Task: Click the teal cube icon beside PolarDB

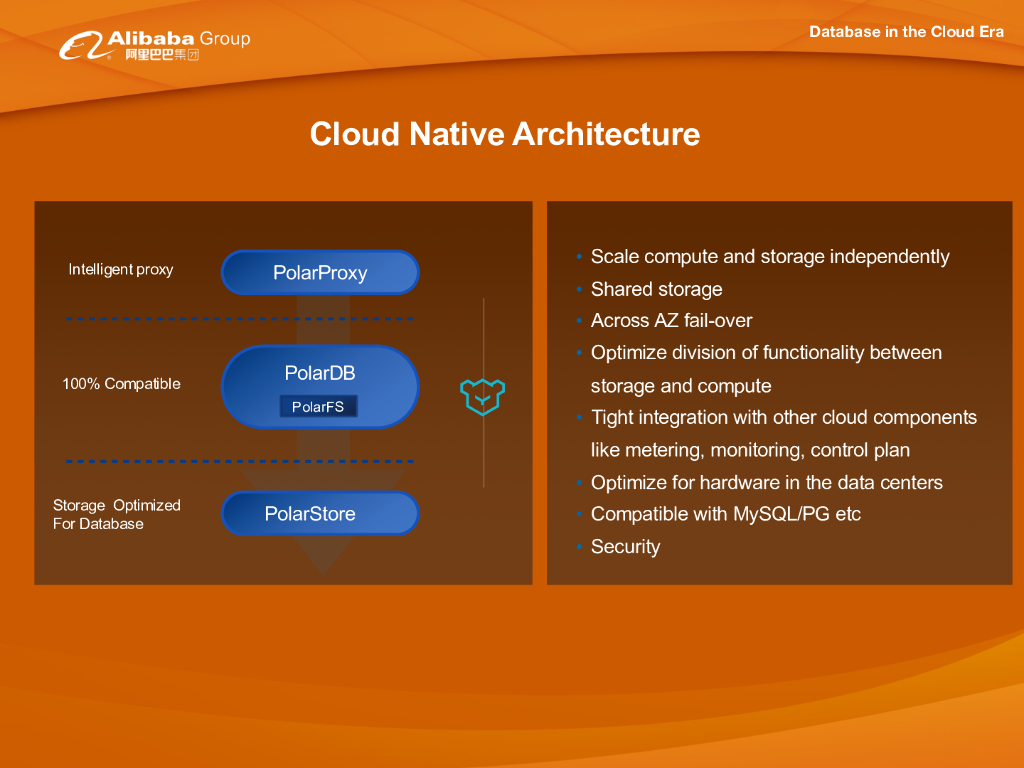Action: (482, 396)
